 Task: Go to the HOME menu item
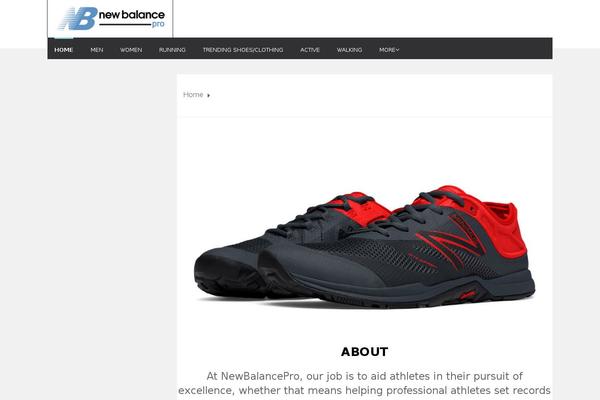[x=64, y=50]
